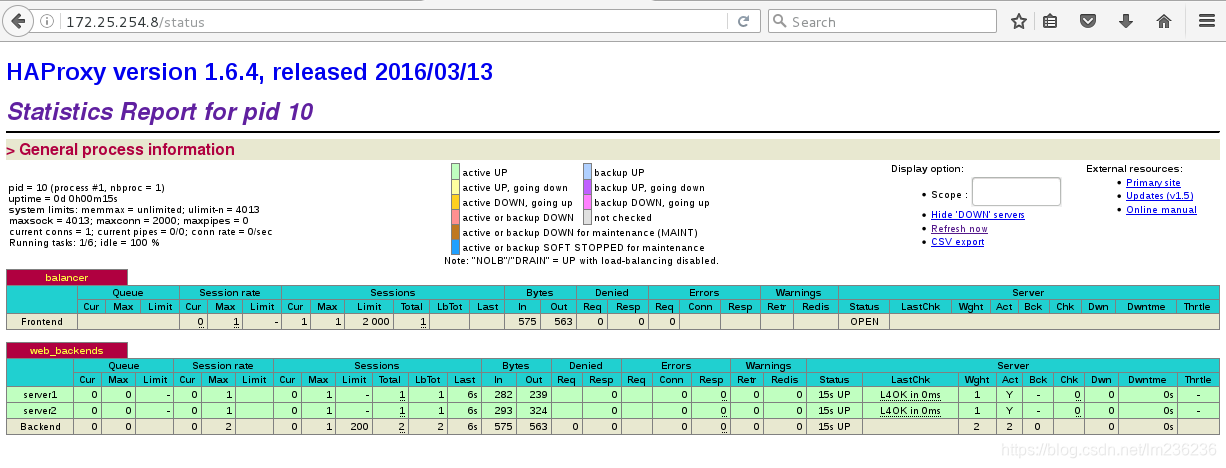Click the active UP green legend swatch

click(x=455, y=172)
